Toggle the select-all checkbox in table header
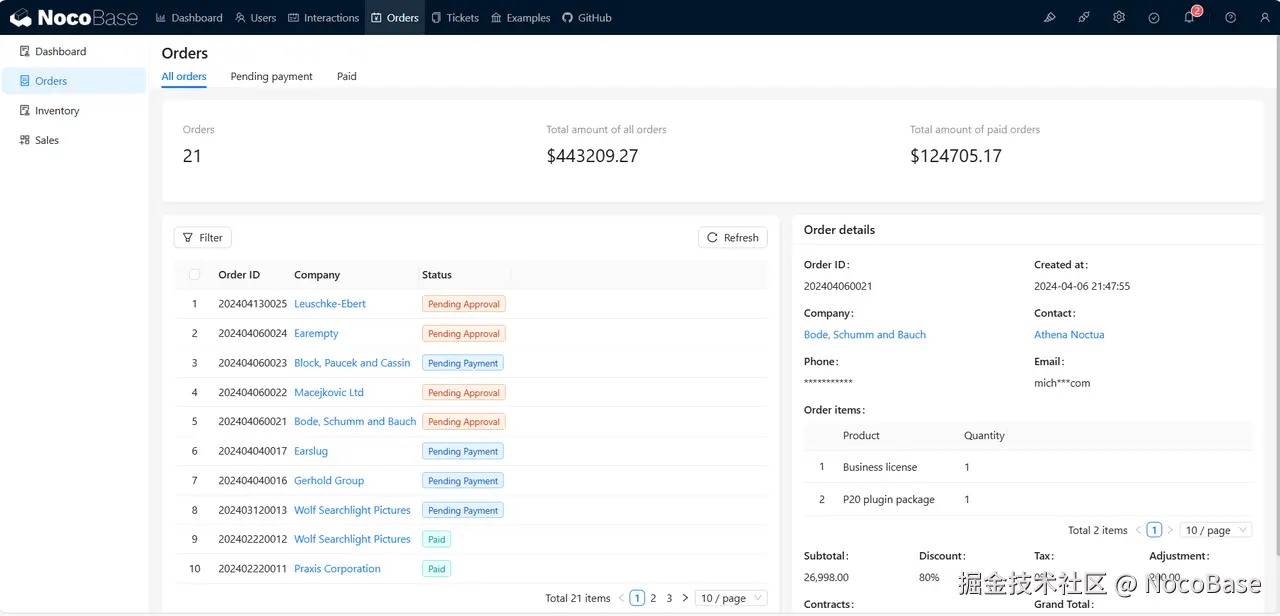 tap(195, 275)
